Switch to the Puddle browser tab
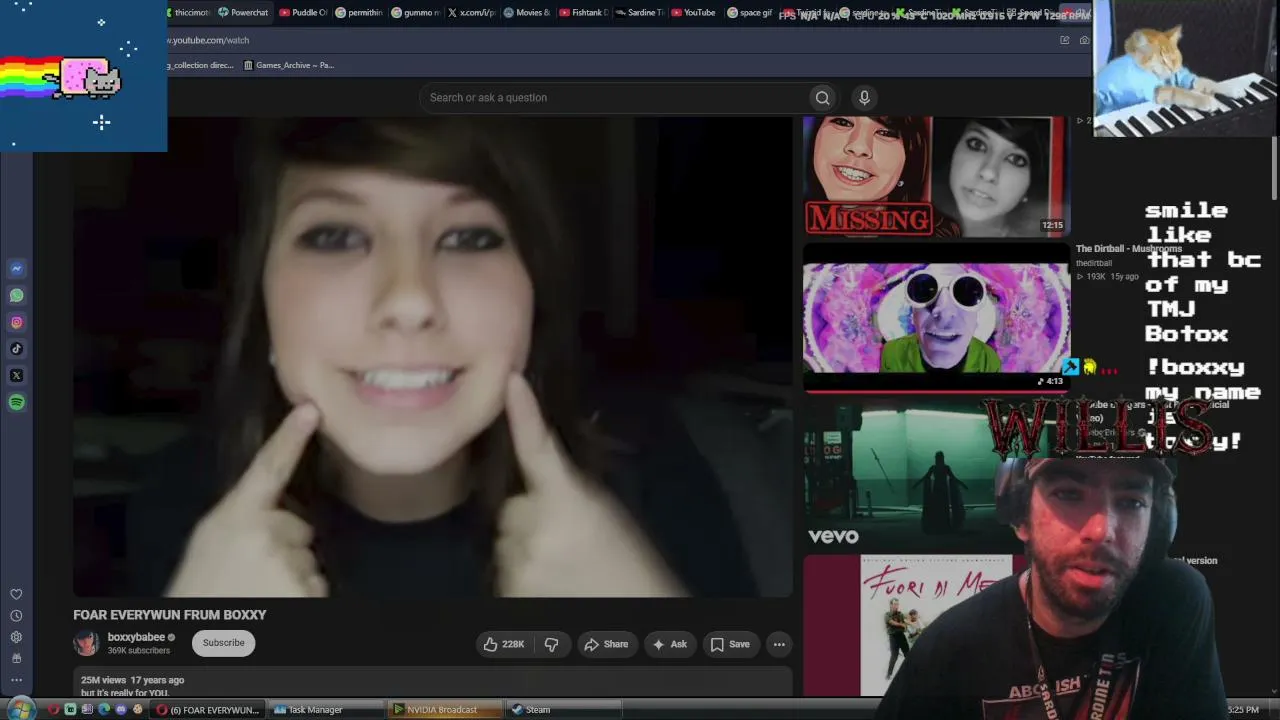This screenshot has width=1280, height=720. pos(303,13)
